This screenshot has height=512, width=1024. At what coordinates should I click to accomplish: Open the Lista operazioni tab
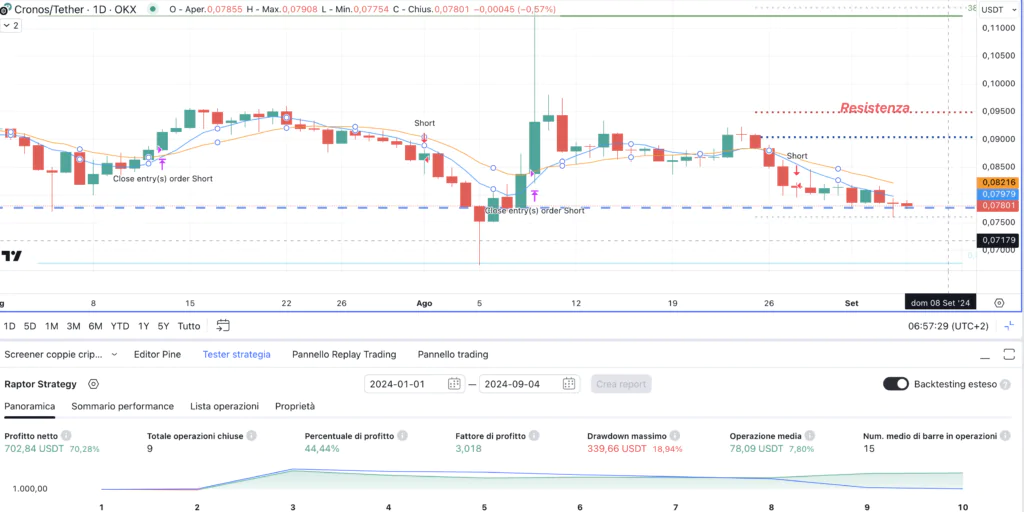click(225, 406)
